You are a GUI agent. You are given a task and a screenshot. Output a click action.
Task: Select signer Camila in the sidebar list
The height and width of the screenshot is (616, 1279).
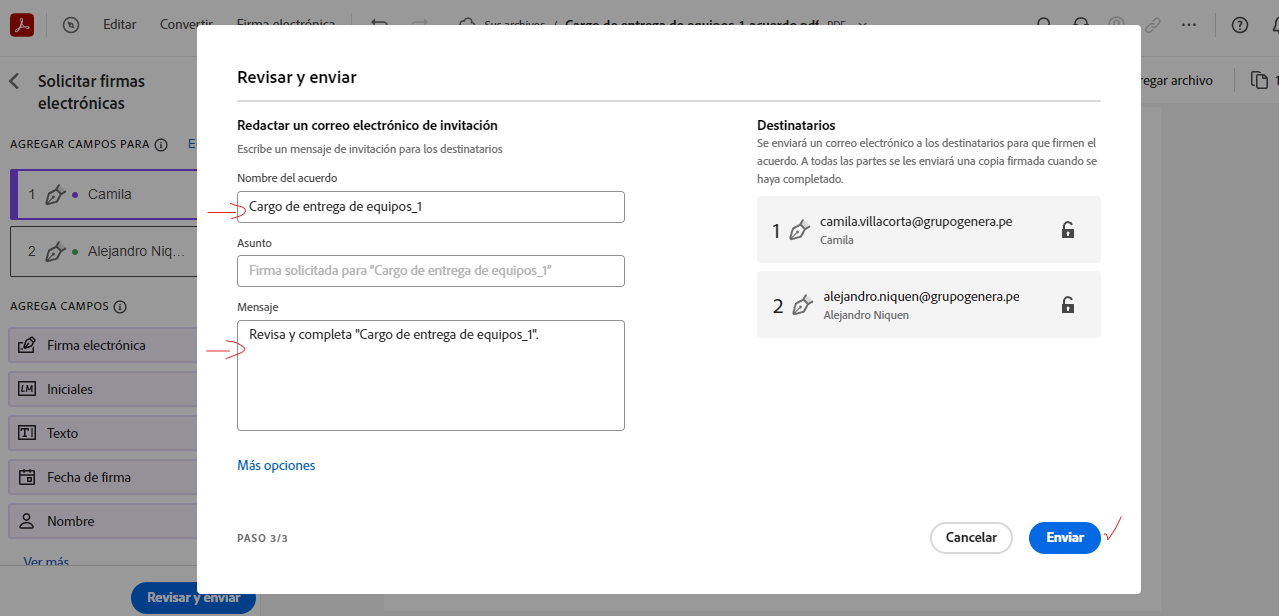pos(104,194)
